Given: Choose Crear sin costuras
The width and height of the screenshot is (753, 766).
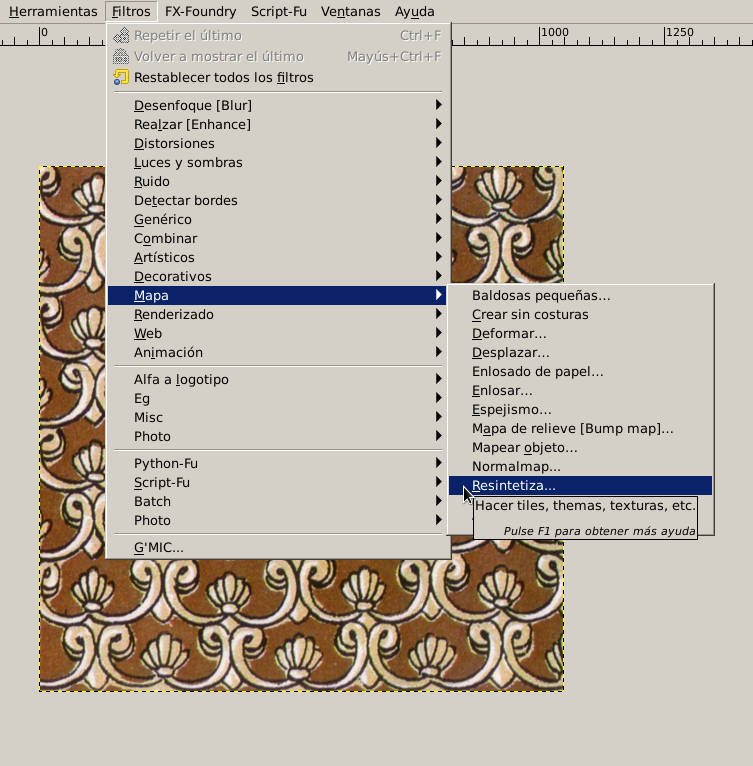Looking at the screenshot, I should tap(580, 315).
